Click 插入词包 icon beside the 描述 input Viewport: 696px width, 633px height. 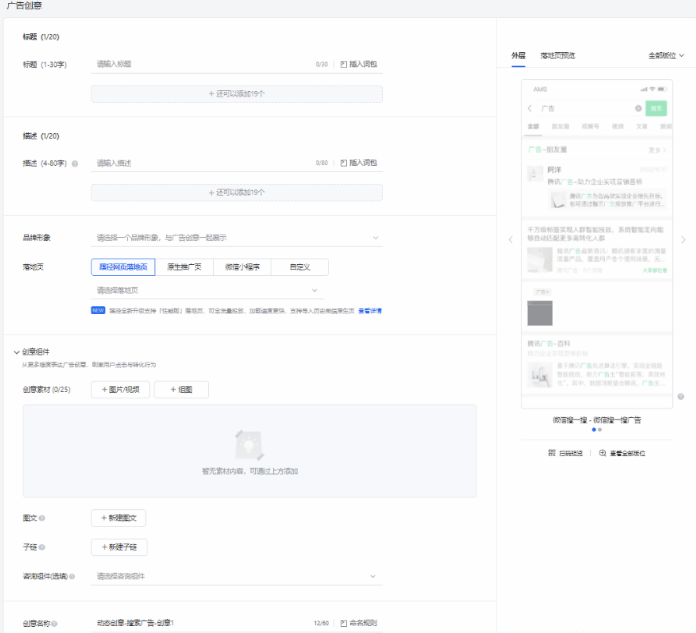(x=344, y=162)
